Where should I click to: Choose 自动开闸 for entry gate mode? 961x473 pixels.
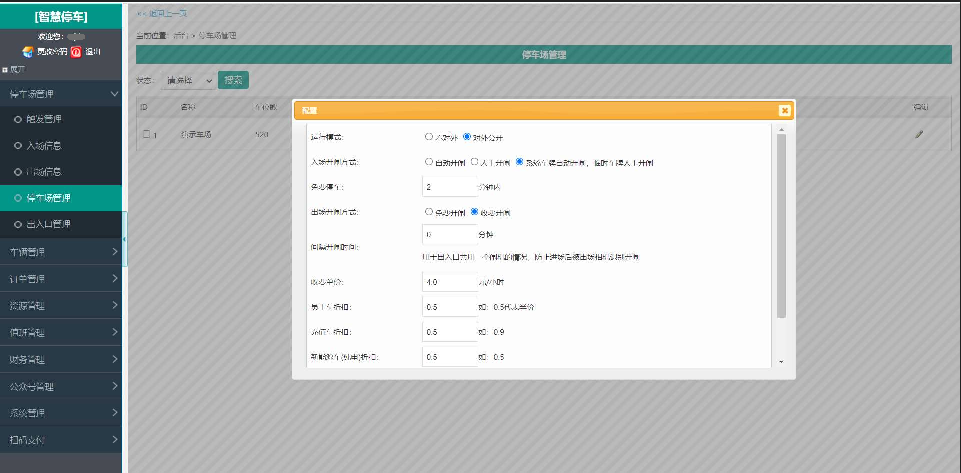click(429, 162)
